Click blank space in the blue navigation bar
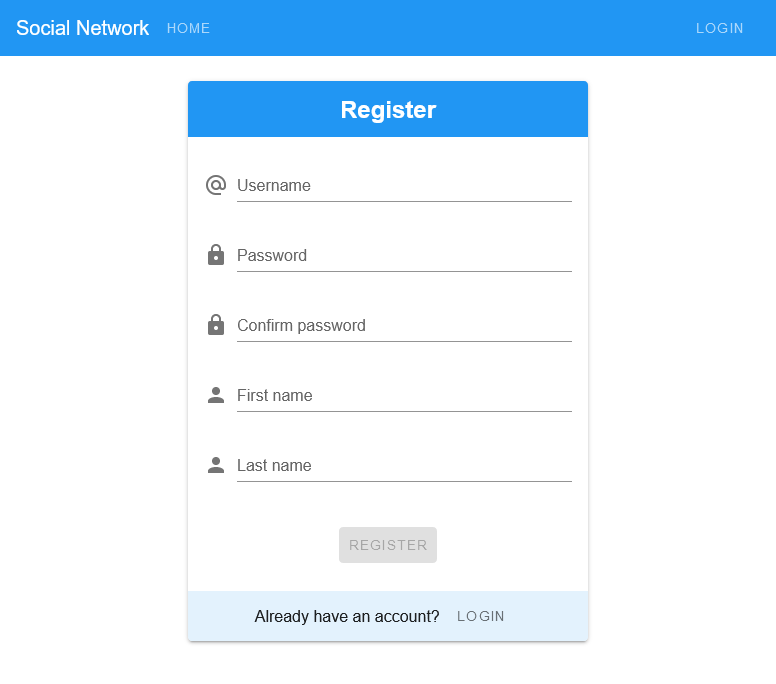The width and height of the screenshot is (776, 684). pos(450,28)
